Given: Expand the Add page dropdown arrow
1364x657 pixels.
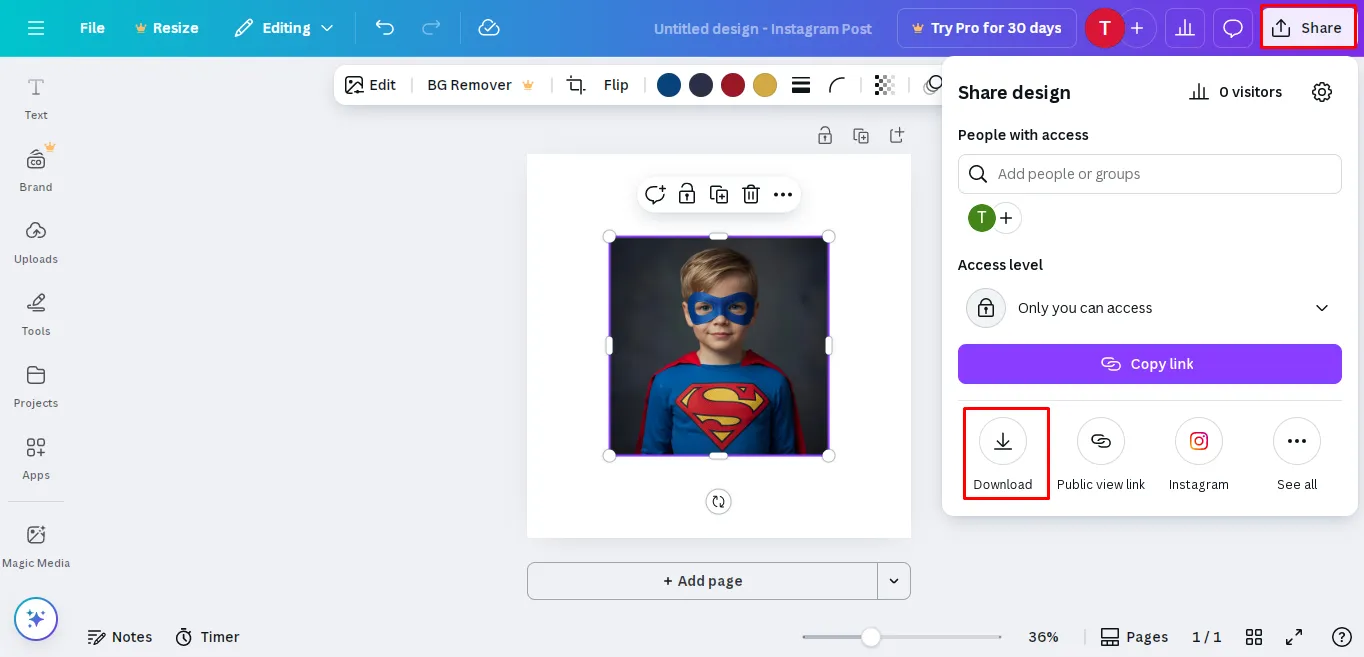Looking at the screenshot, I should pyautogui.click(x=894, y=581).
